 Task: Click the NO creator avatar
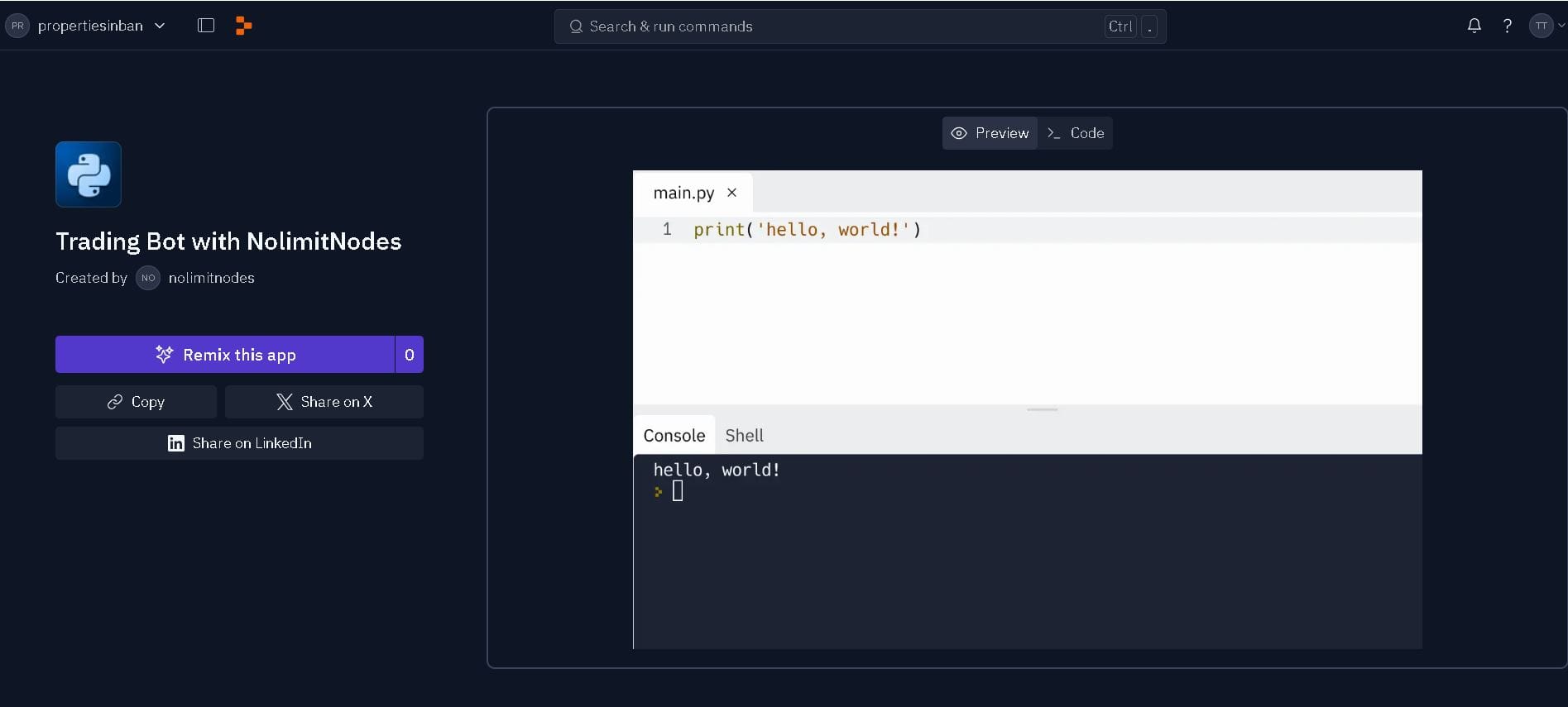148,278
